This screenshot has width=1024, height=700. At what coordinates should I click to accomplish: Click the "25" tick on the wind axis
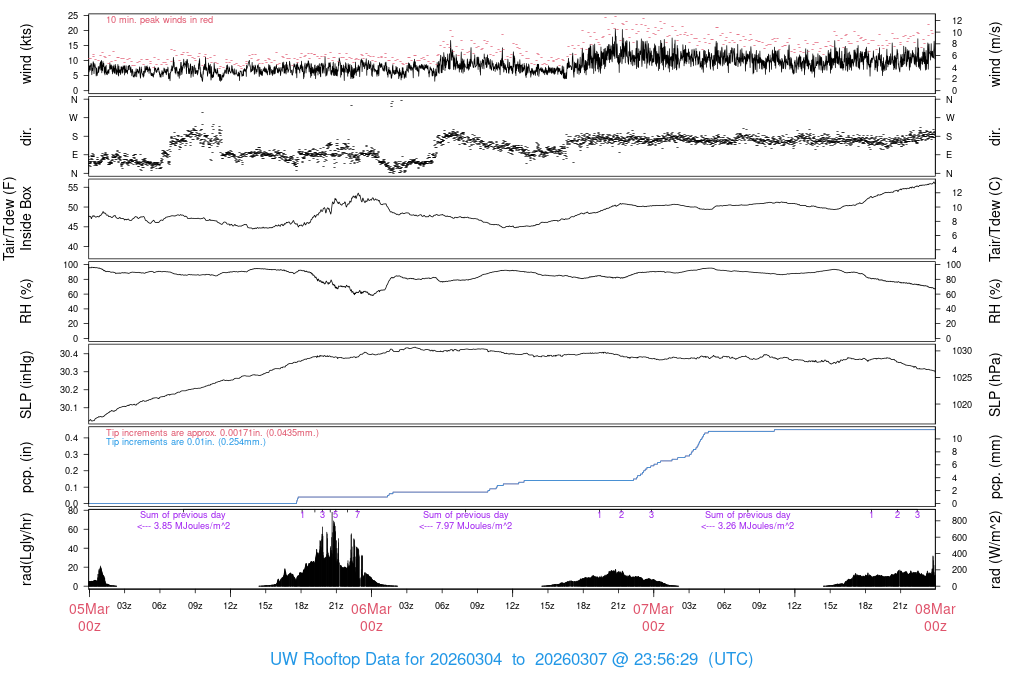click(x=73, y=16)
